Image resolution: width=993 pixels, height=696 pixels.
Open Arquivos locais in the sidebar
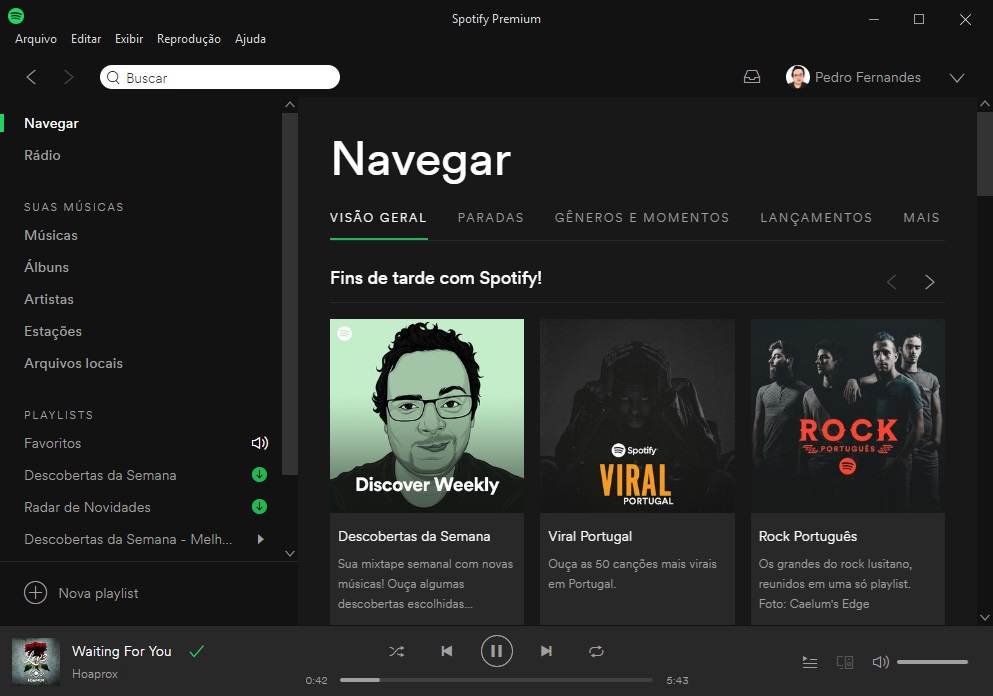tap(73, 363)
